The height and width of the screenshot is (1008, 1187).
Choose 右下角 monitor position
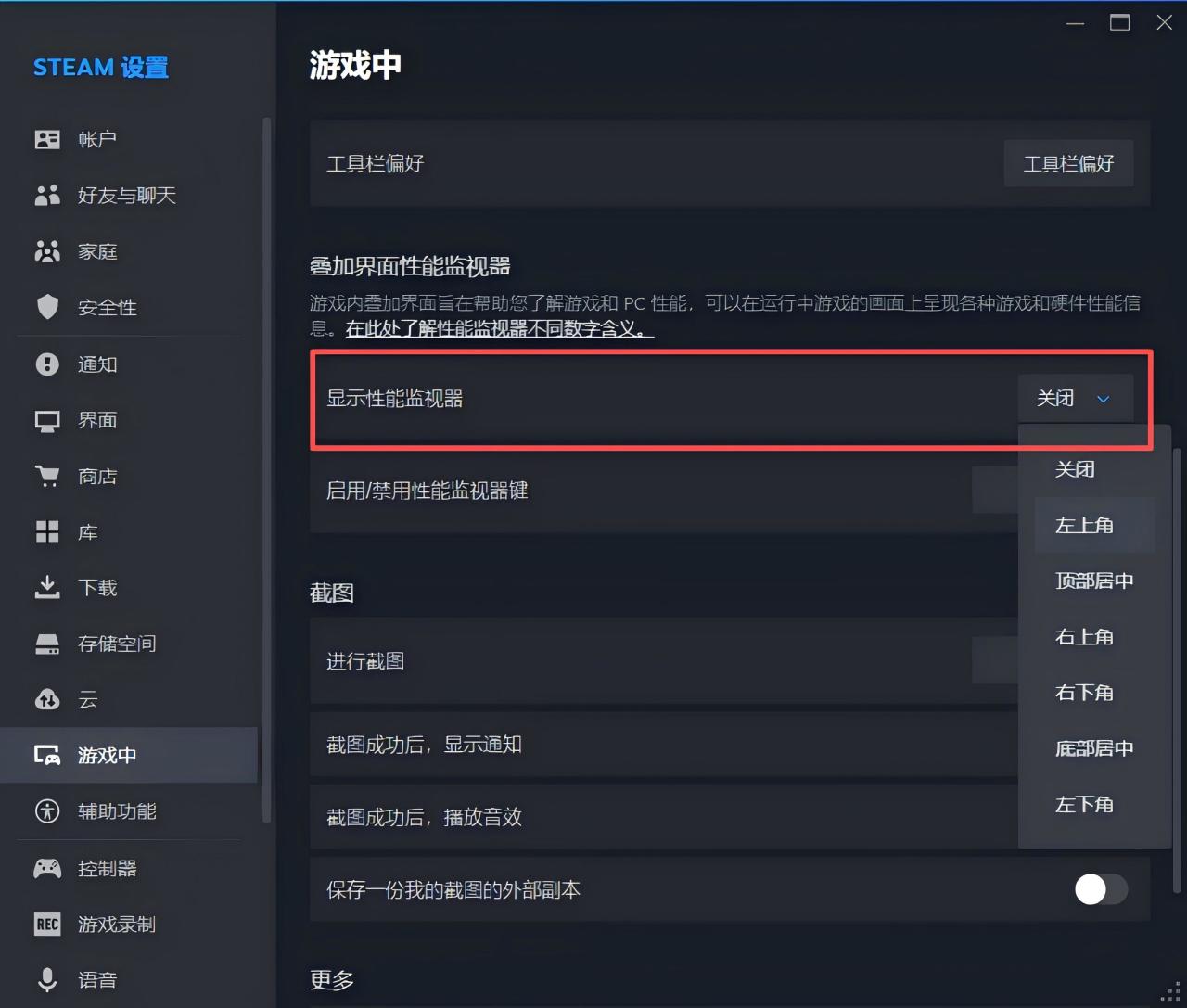click(1094, 693)
